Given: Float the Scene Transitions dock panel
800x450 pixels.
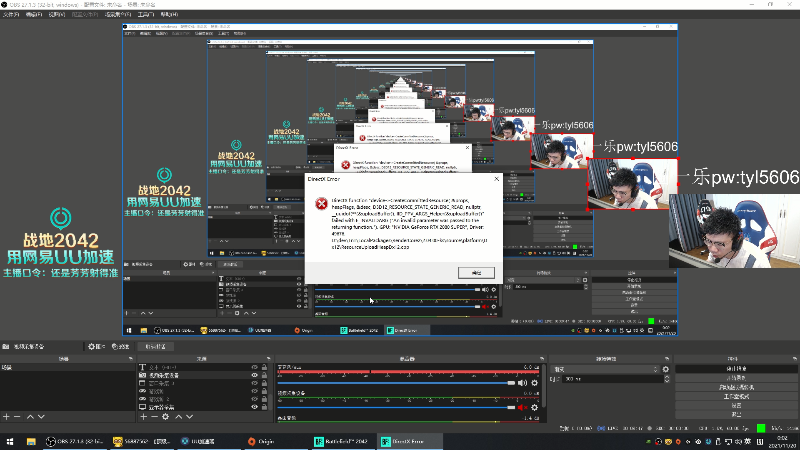Looking at the screenshot, I should click(x=667, y=359).
